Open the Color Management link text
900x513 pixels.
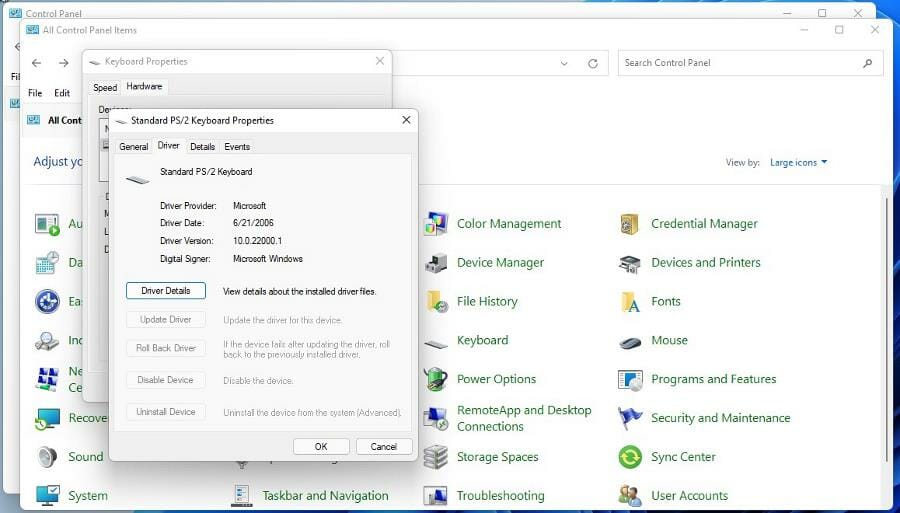[509, 224]
